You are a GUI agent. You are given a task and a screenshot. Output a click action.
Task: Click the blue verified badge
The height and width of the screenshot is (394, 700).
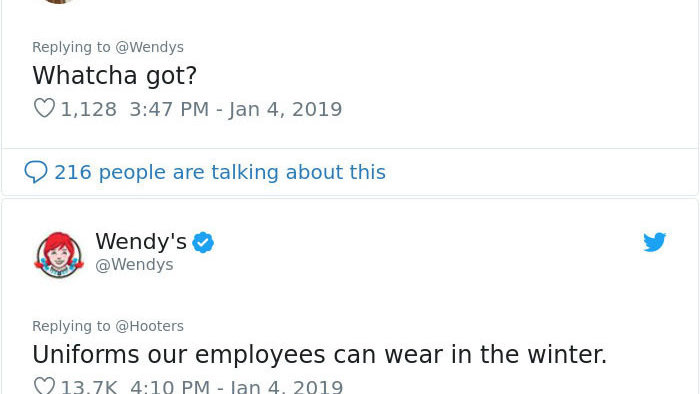pos(203,242)
